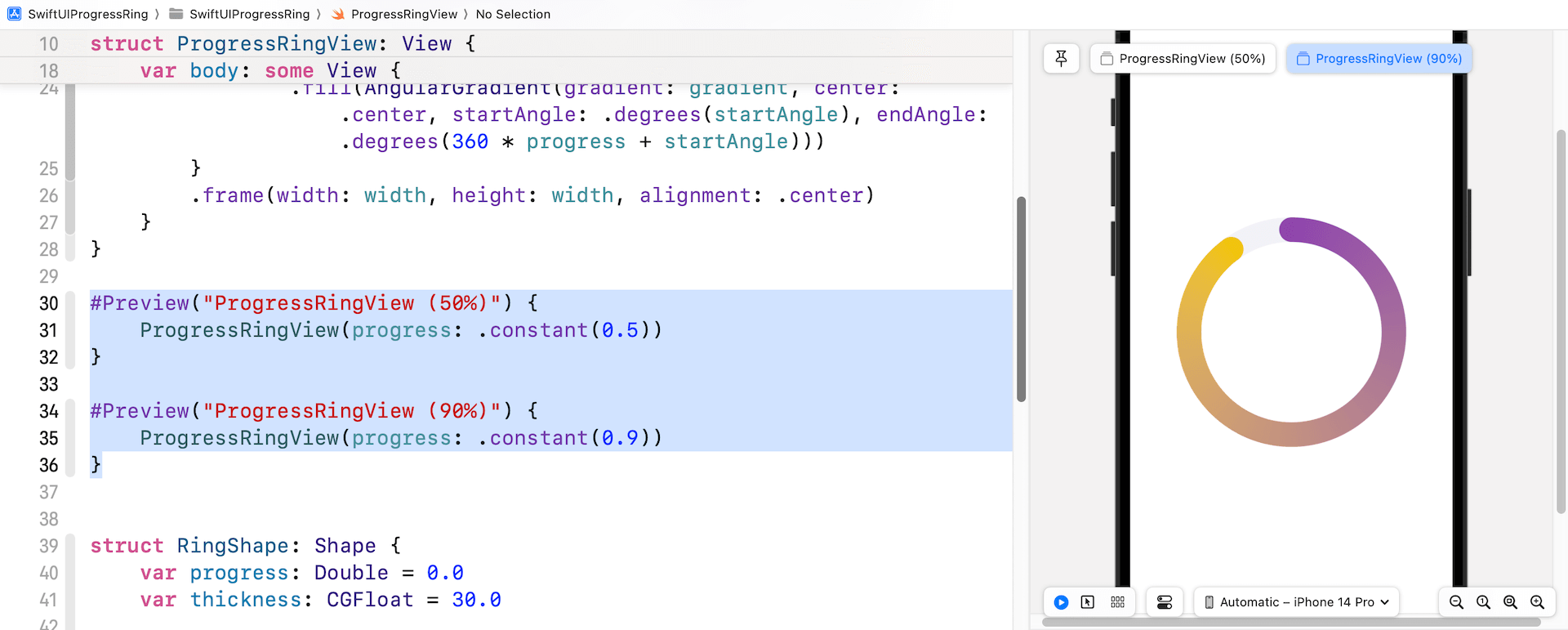
Task: Open canvas device settings icon
Action: 1165,602
